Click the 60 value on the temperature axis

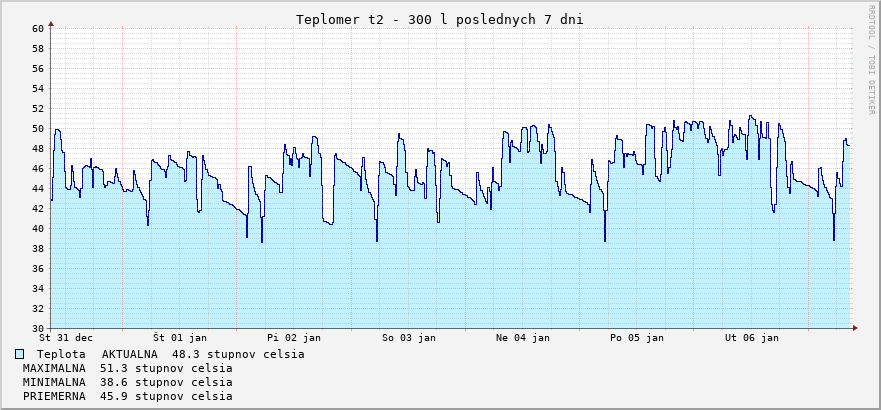coord(38,29)
